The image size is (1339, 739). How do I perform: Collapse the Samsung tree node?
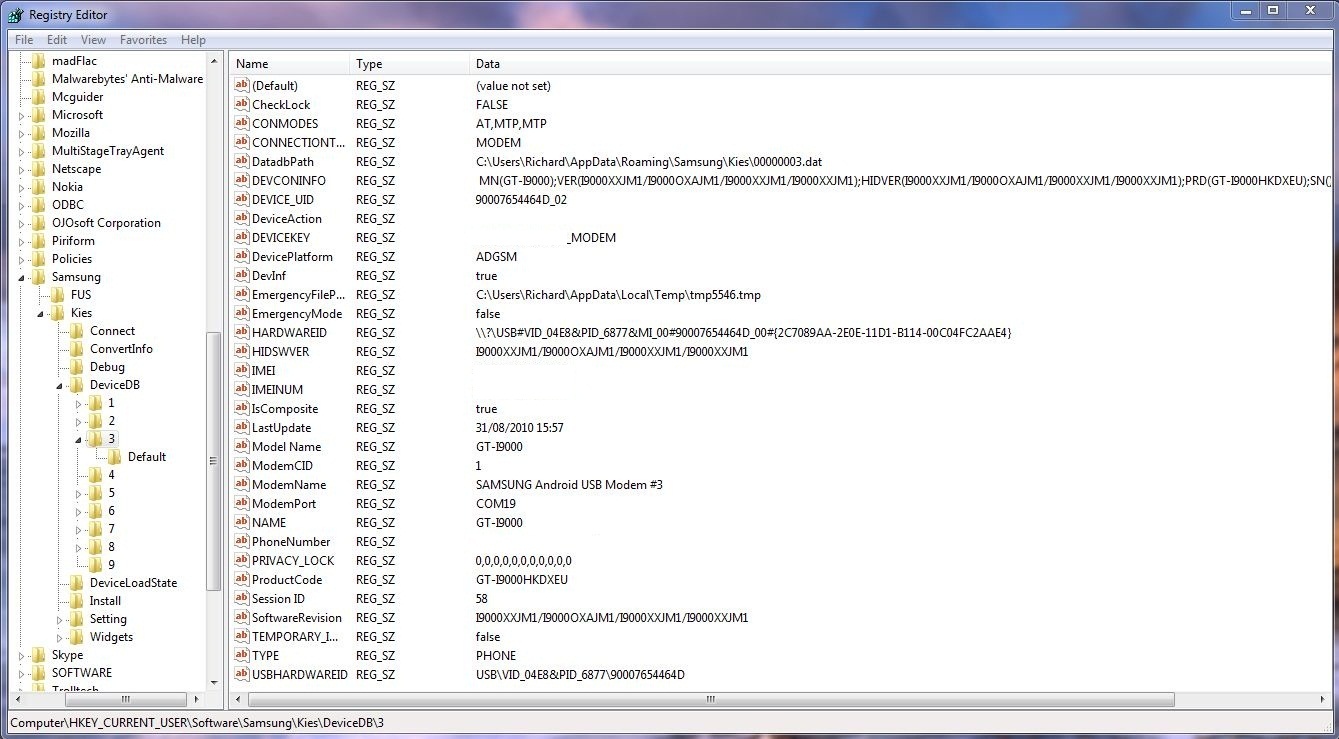(22, 277)
